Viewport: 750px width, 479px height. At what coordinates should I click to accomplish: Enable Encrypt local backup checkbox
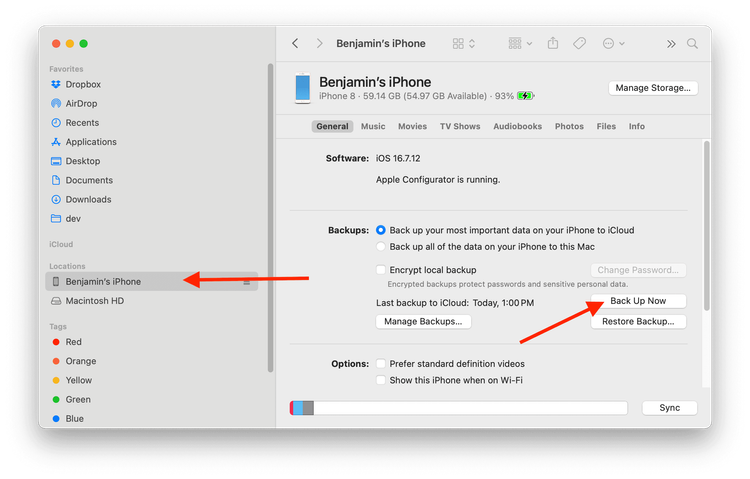tap(381, 270)
